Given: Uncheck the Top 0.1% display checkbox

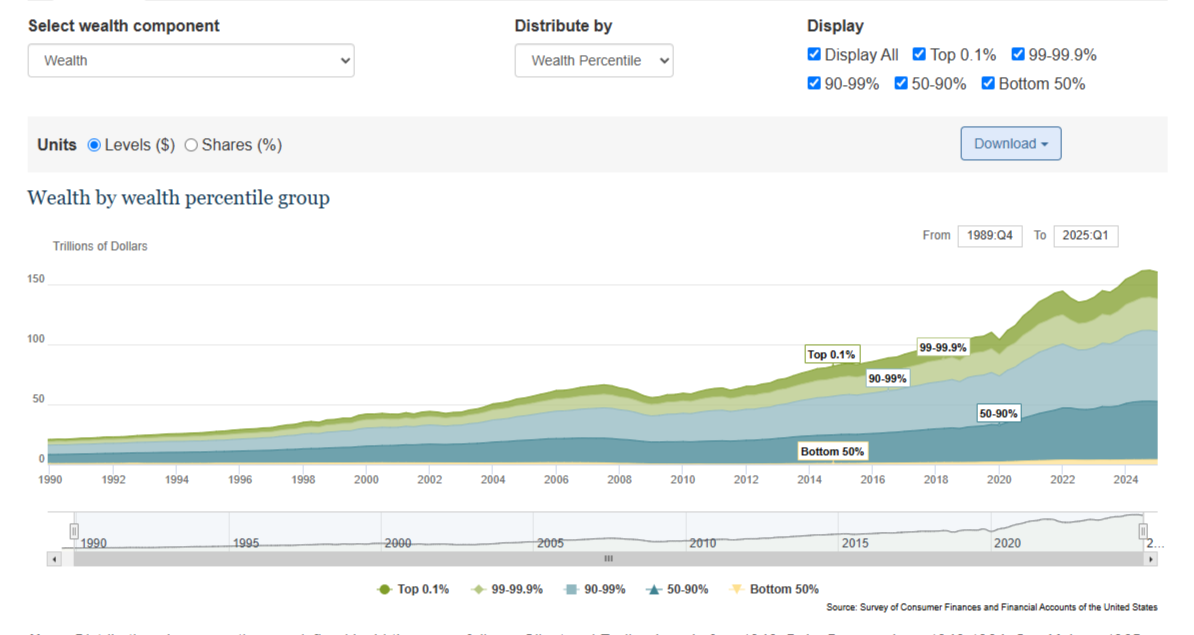Looking at the screenshot, I should coord(919,54).
